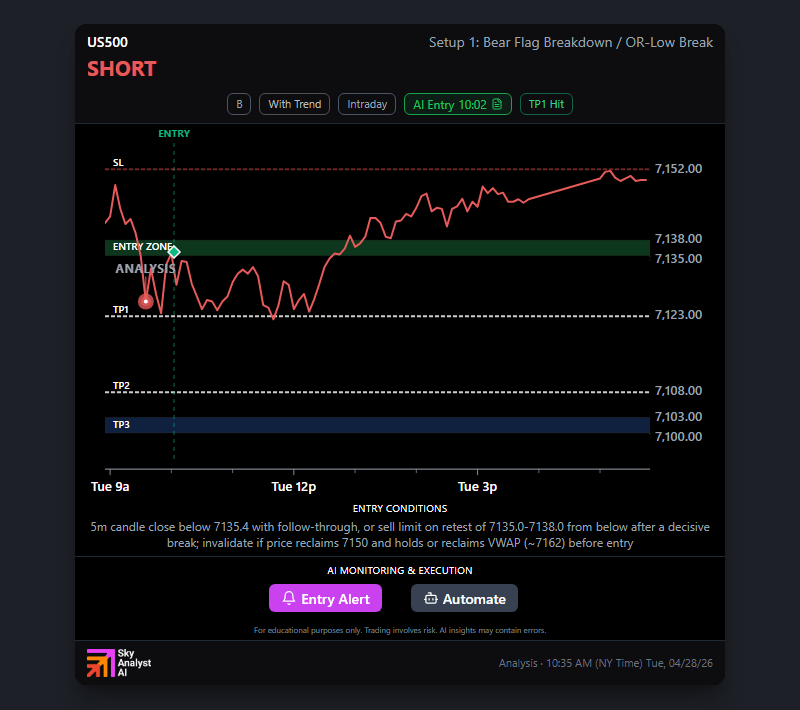Click the SL price label 7,152.00

pyautogui.click(x=678, y=169)
